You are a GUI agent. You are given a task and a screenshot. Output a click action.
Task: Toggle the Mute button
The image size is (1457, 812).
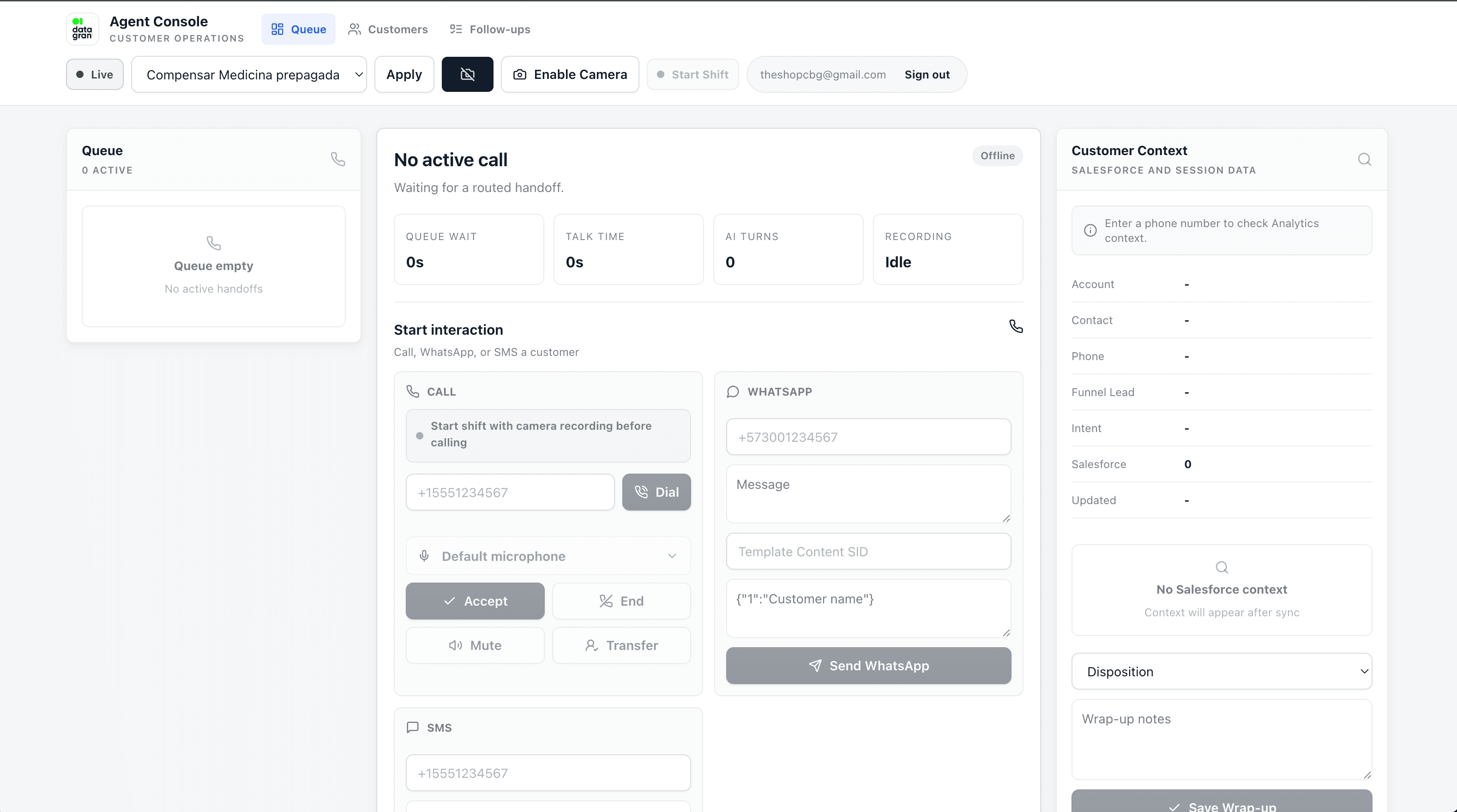click(475, 645)
